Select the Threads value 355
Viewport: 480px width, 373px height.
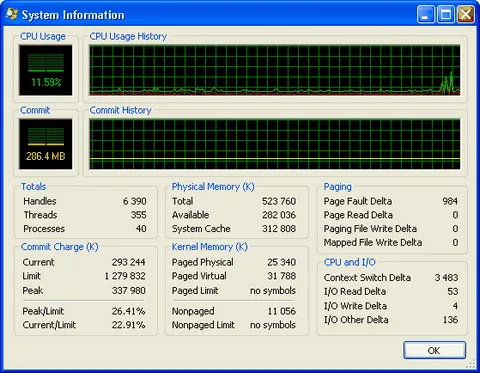tap(138, 215)
